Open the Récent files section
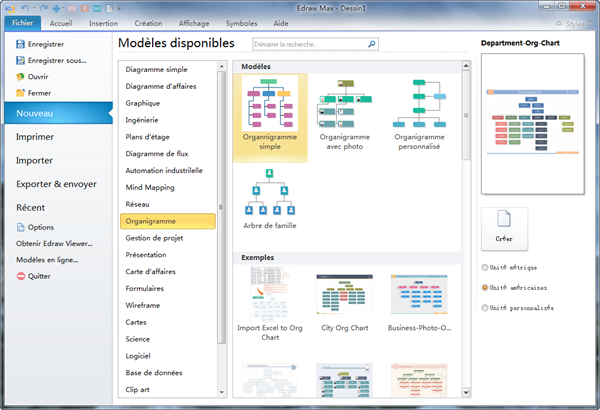Viewport: 600px width, 410px height. pyautogui.click(x=30, y=207)
